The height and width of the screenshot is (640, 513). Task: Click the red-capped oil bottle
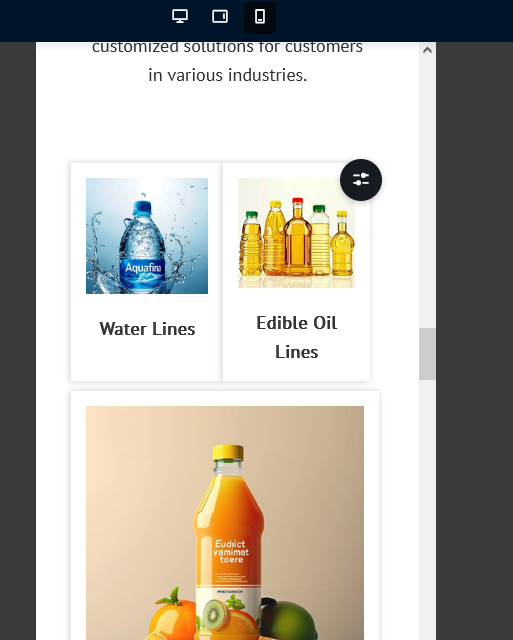[x=298, y=237]
